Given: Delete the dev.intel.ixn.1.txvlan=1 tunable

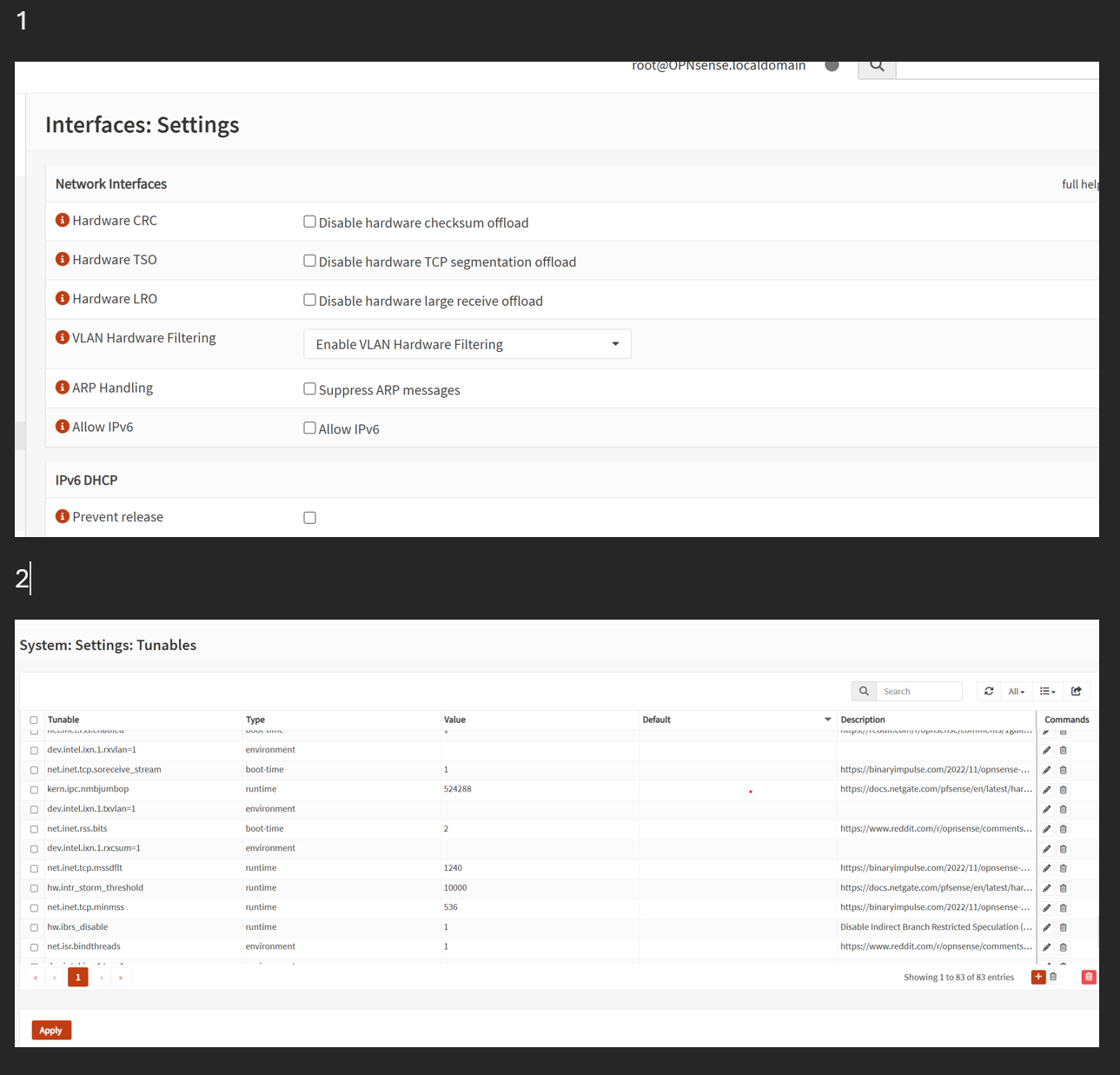Looking at the screenshot, I should 1064,809.
